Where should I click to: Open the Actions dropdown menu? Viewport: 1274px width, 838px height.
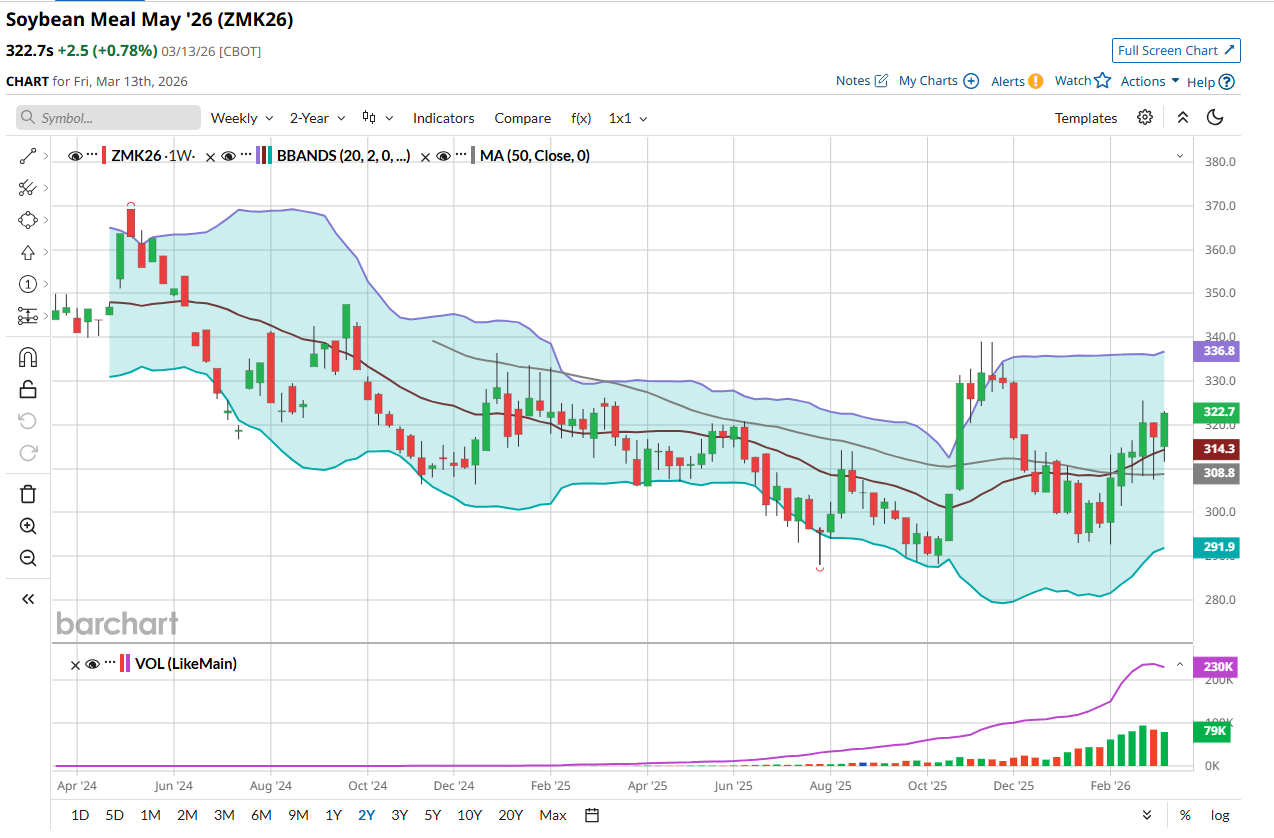click(1149, 82)
